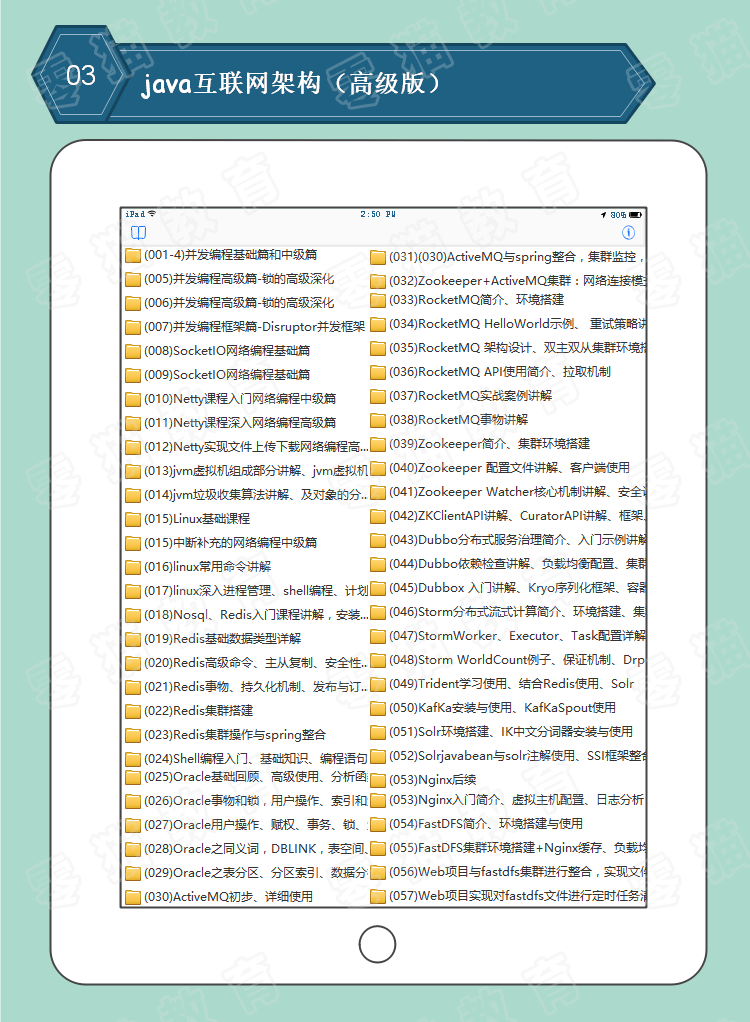Screen dimensions: 750x1022
Task: Select (042)ZKClientAPI讲解 entry
Action: (517, 516)
